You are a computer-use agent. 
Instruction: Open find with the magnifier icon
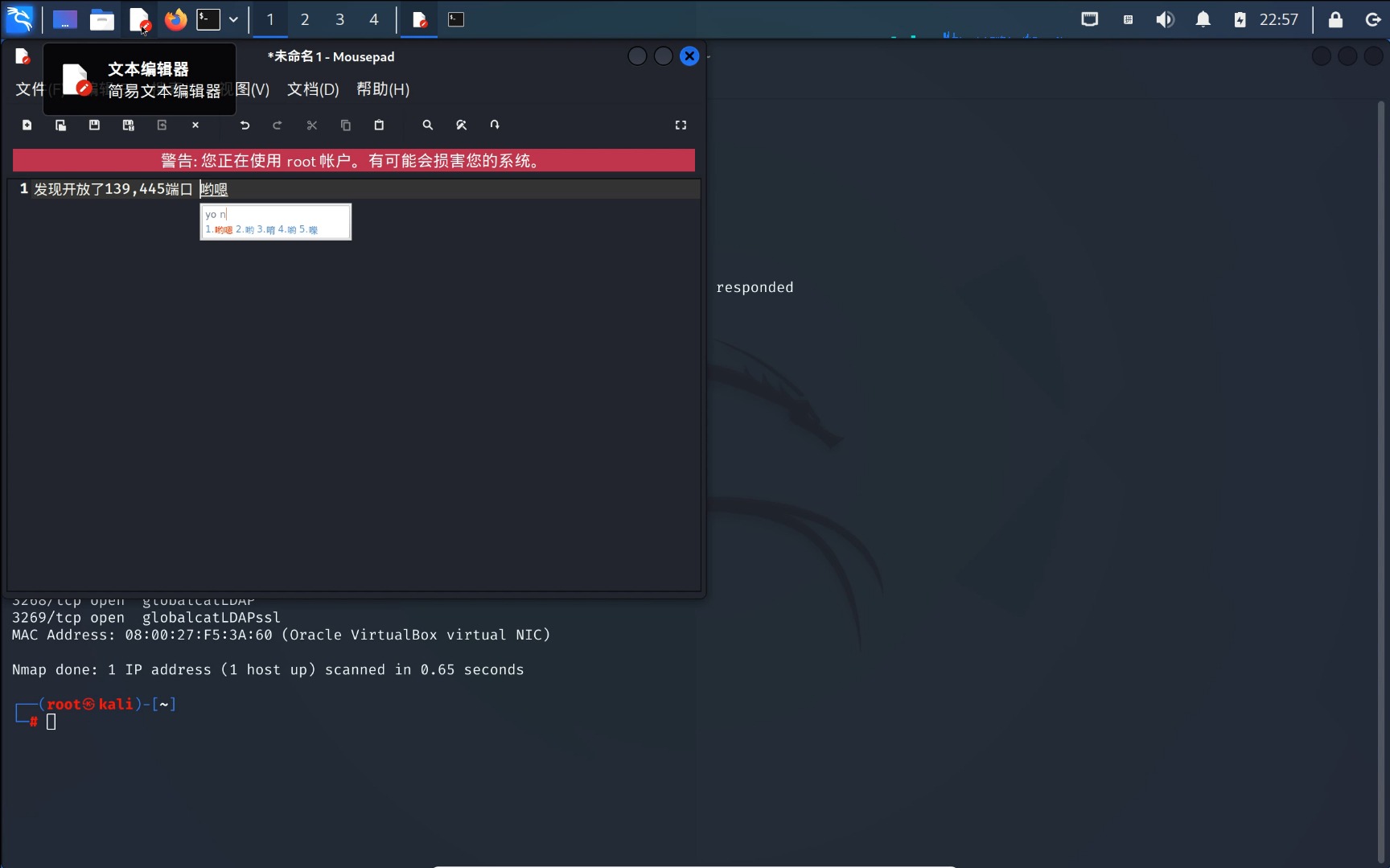pyautogui.click(x=428, y=125)
